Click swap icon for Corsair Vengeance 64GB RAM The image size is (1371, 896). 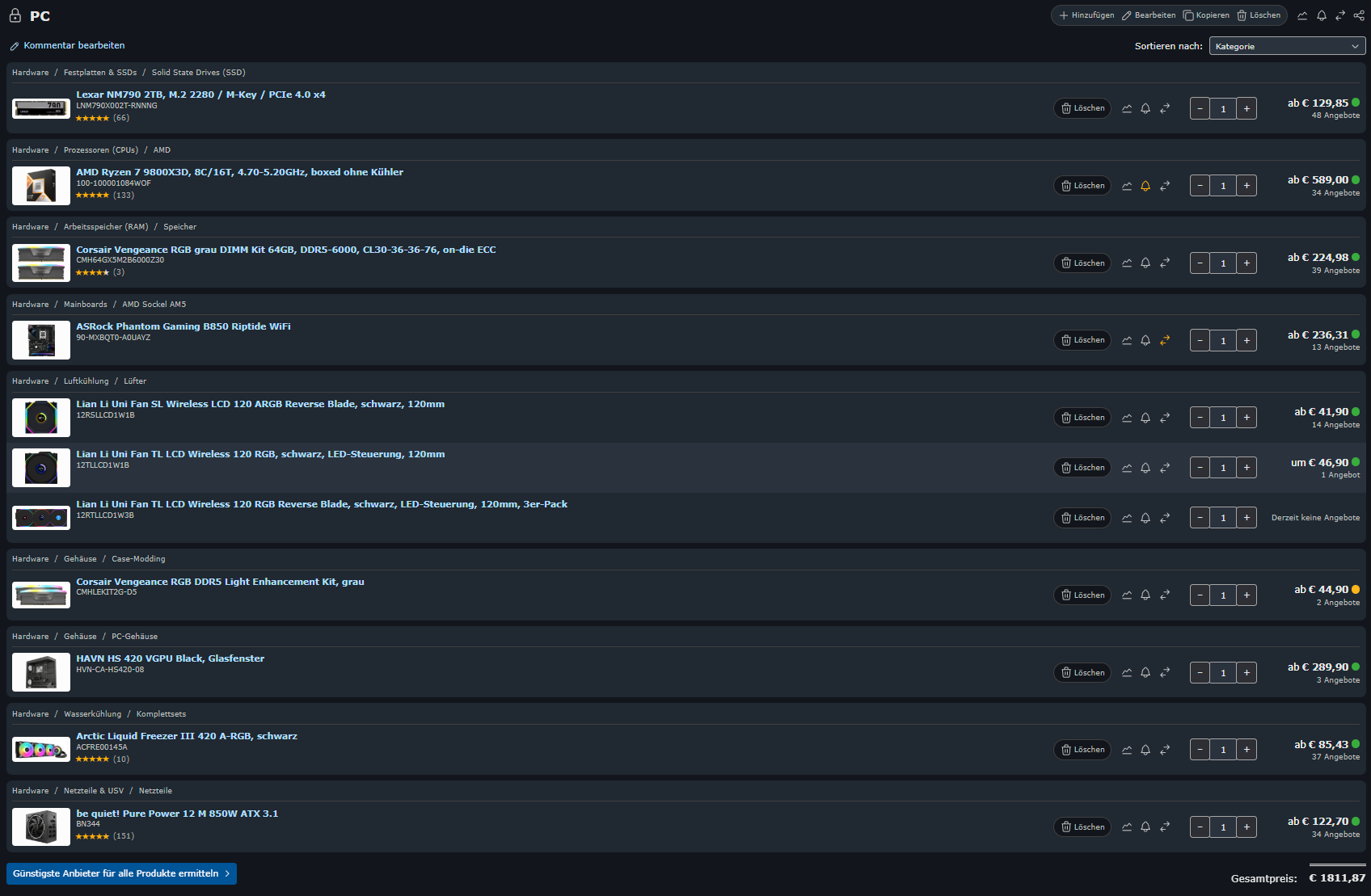pos(1165,263)
